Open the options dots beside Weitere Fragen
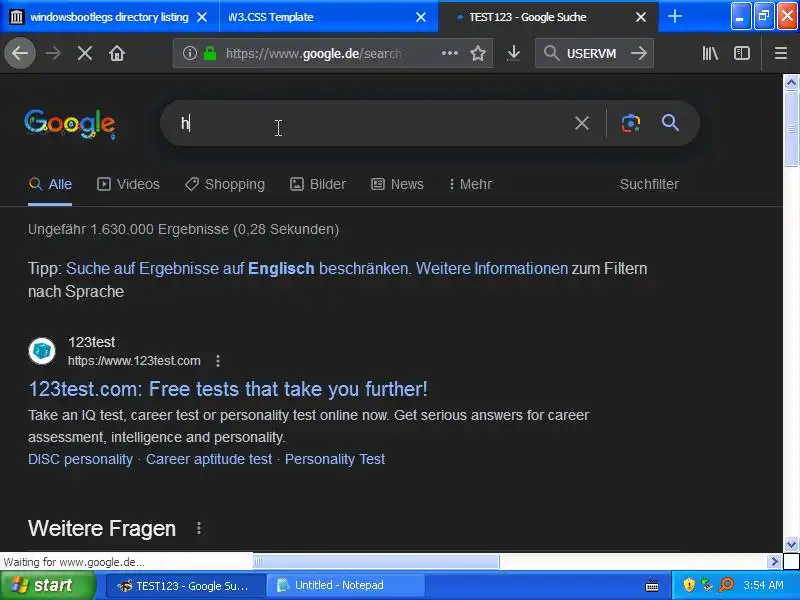Screen dimensions: 800x600 (199, 528)
